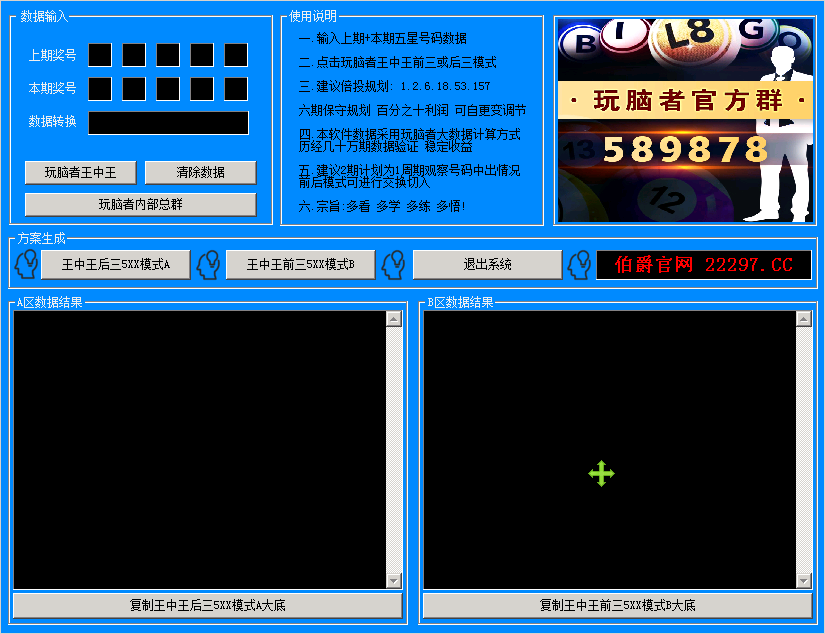Image resolution: width=825 pixels, height=634 pixels.
Task: Copy results with 复制王中王后三5XX模式A大底
Action: click(208, 606)
